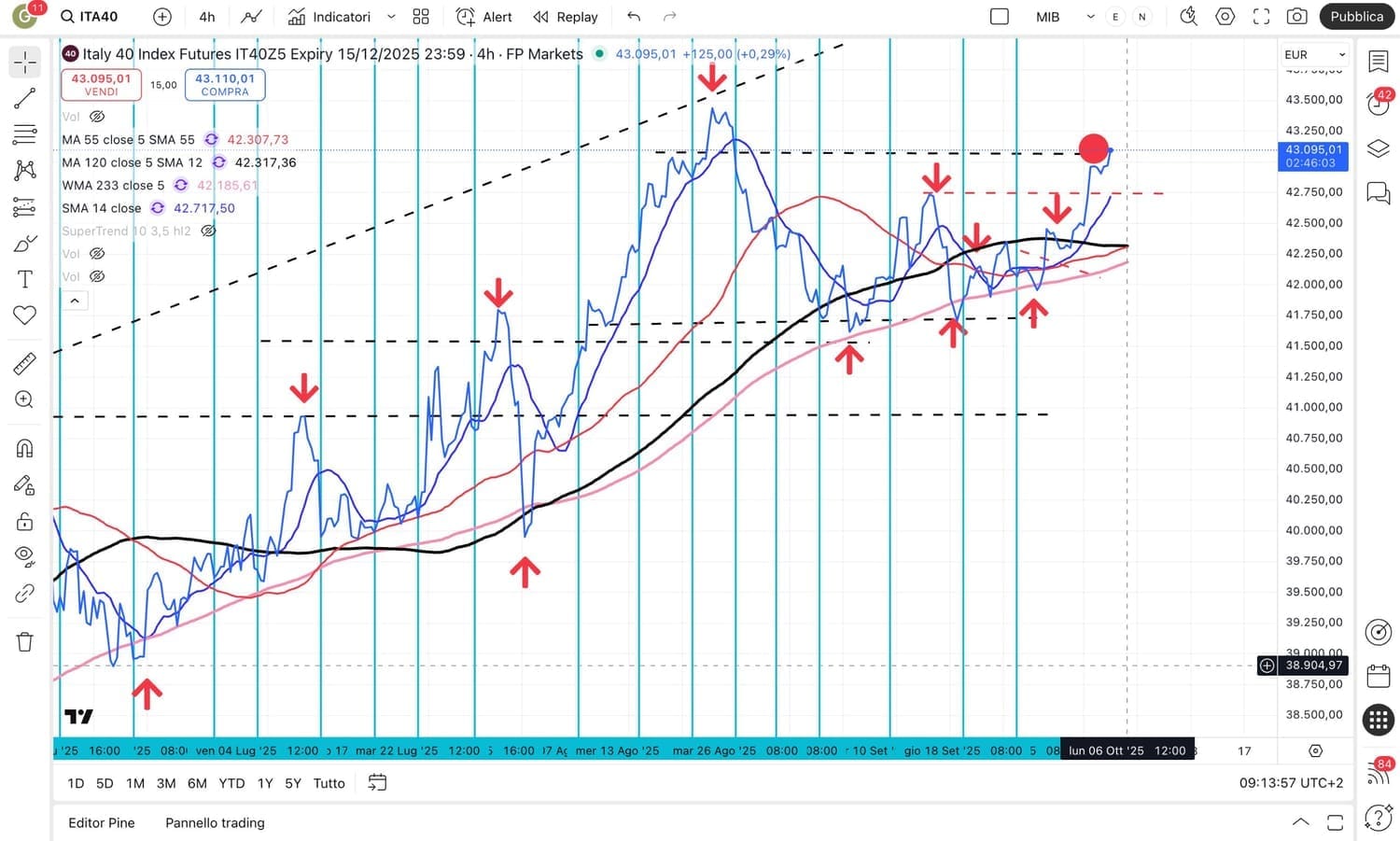The width and height of the screenshot is (1400, 841).
Task: Collapse the indicator legend chevron
Action: coord(75,301)
